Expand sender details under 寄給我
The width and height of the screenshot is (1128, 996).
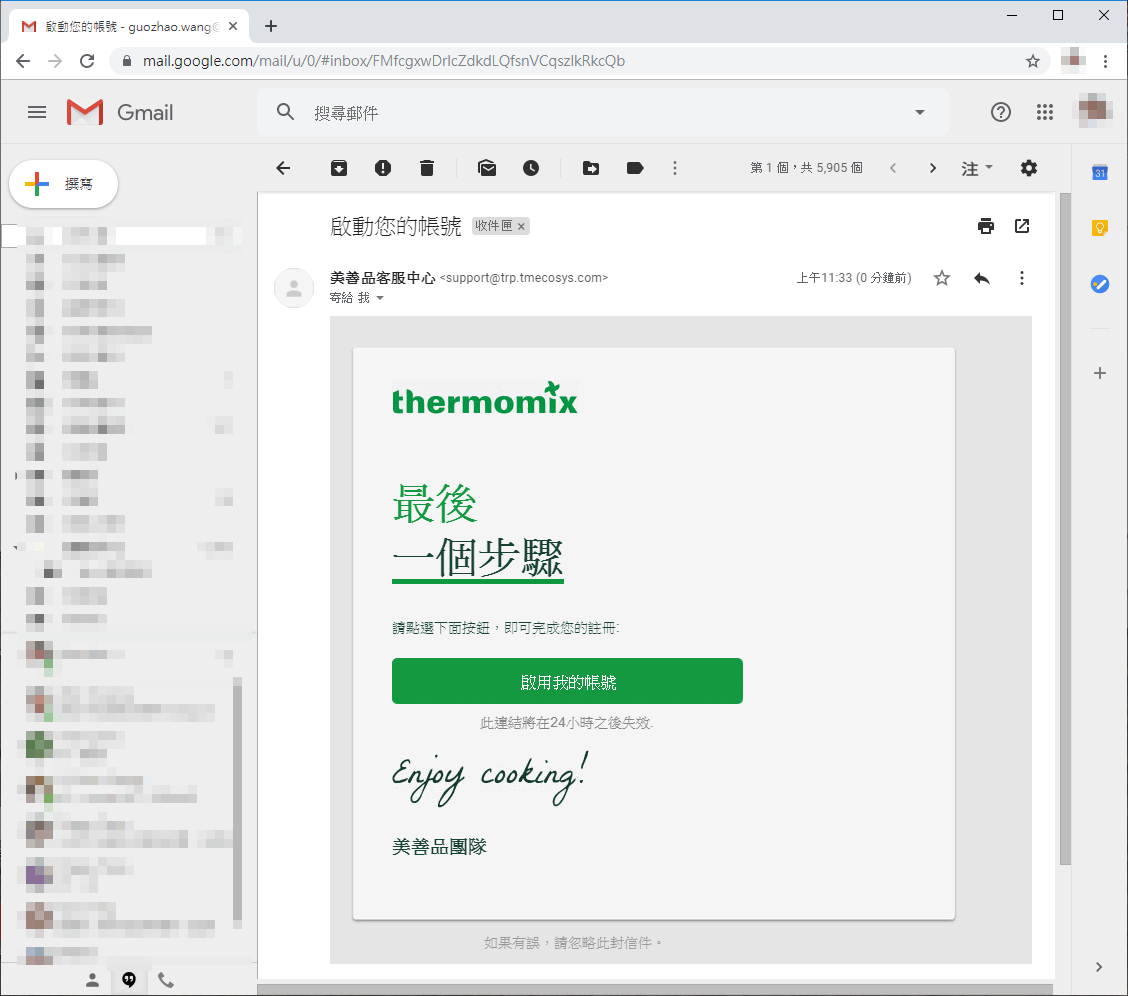pyautogui.click(x=379, y=297)
